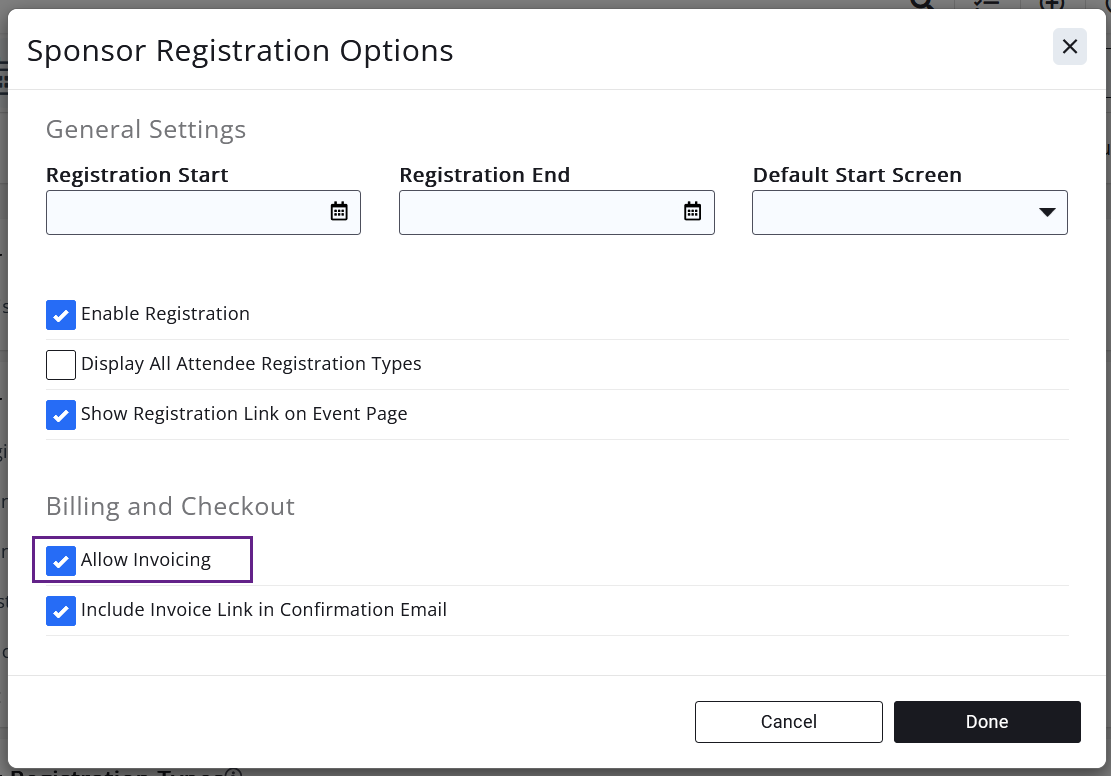Select the Billing and Checkout heading
The height and width of the screenshot is (776, 1111).
[x=170, y=507]
